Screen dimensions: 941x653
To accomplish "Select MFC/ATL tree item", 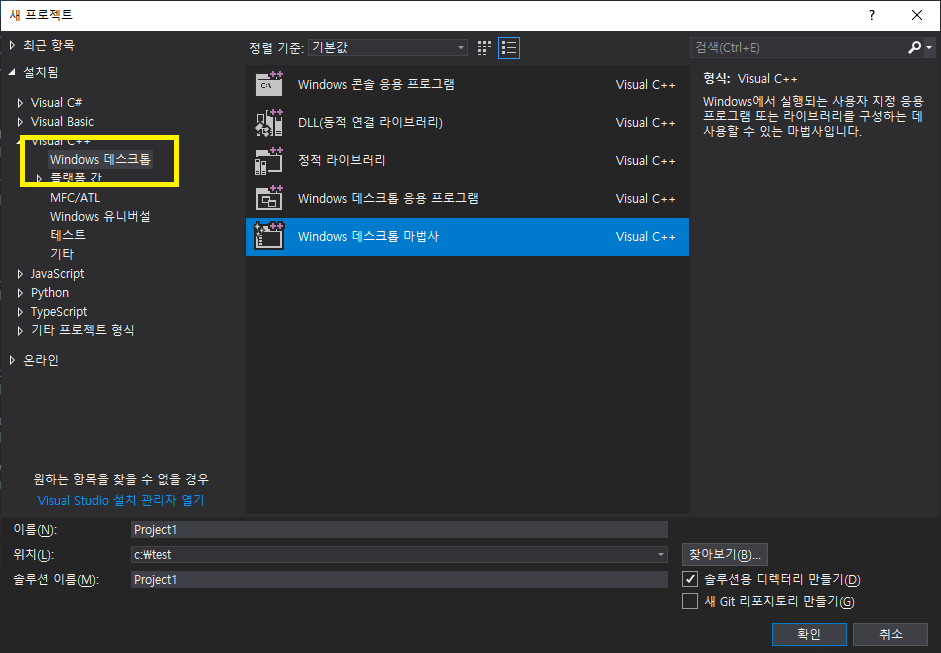I will 75,197.
